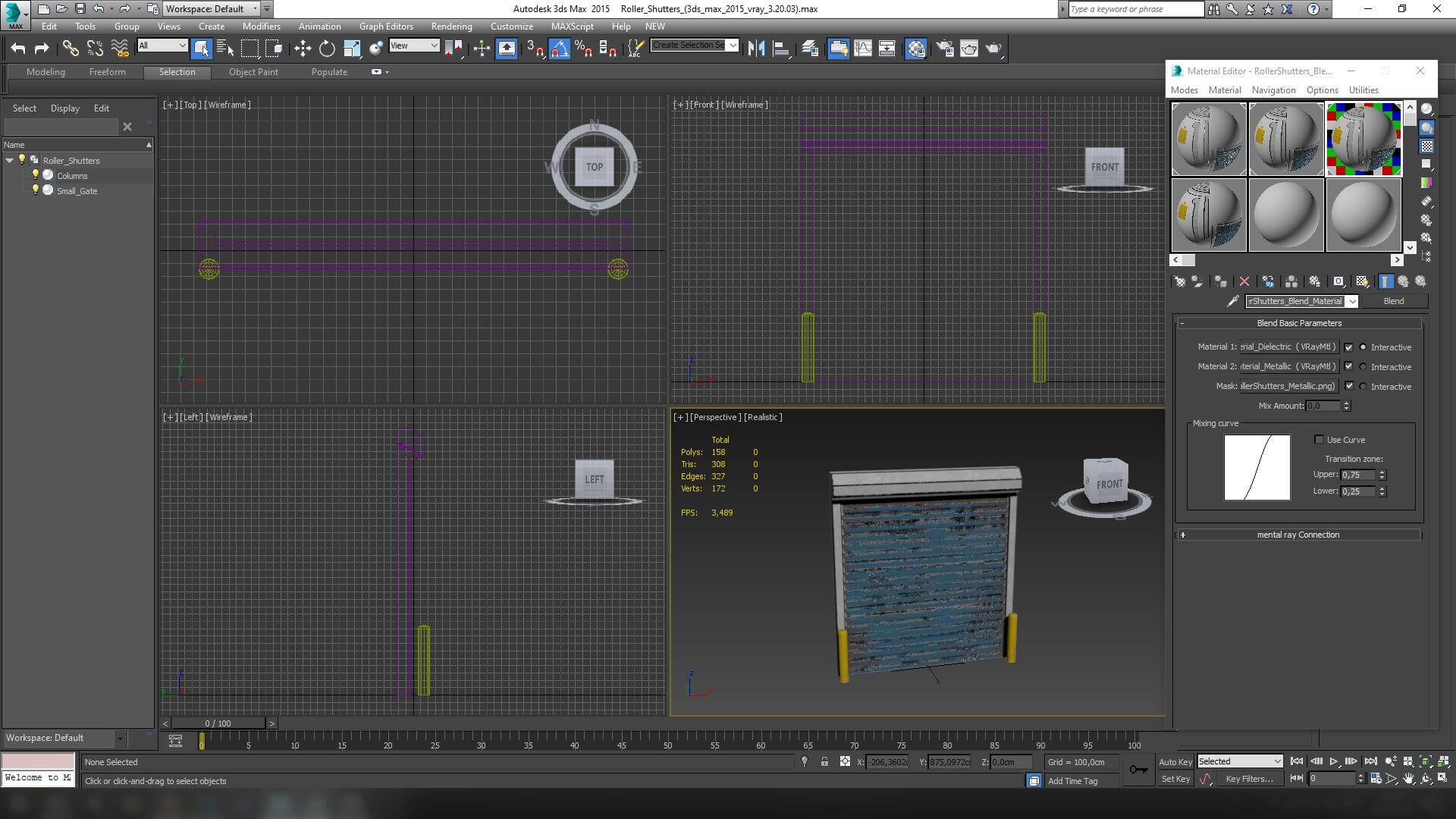The height and width of the screenshot is (819, 1456).
Task: Enable the Use Curve checkbox
Action: tap(1319, 440)
